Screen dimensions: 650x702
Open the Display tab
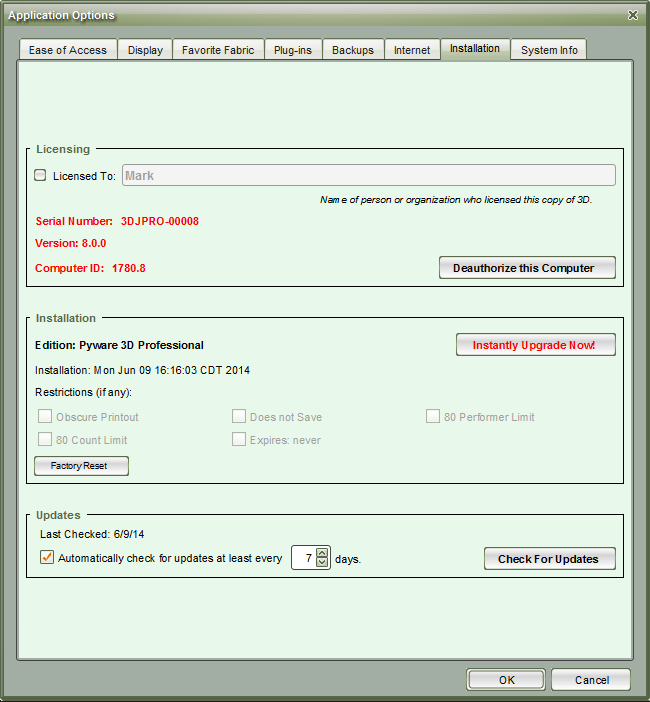point(145,50)
